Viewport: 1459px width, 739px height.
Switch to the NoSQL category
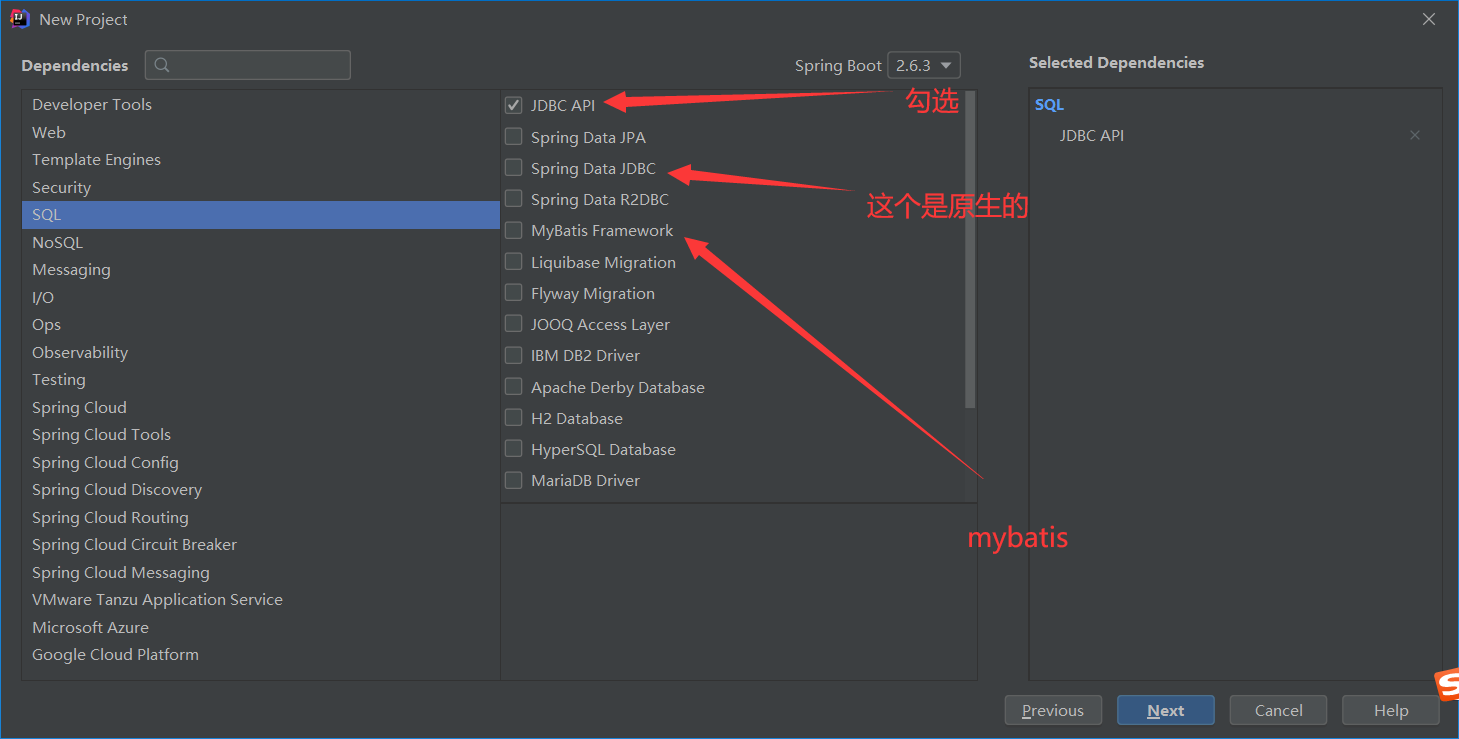[260, 242]
